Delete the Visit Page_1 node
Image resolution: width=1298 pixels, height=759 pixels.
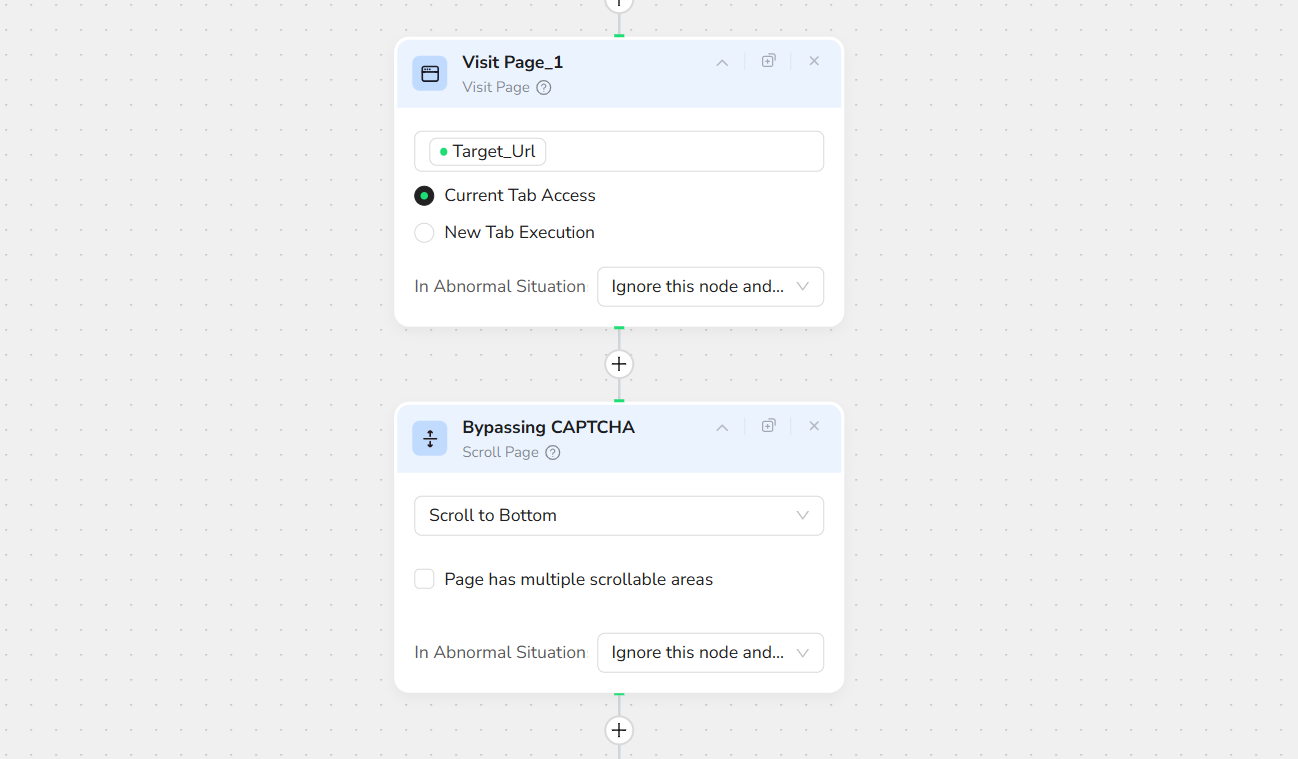coord(814,61)
